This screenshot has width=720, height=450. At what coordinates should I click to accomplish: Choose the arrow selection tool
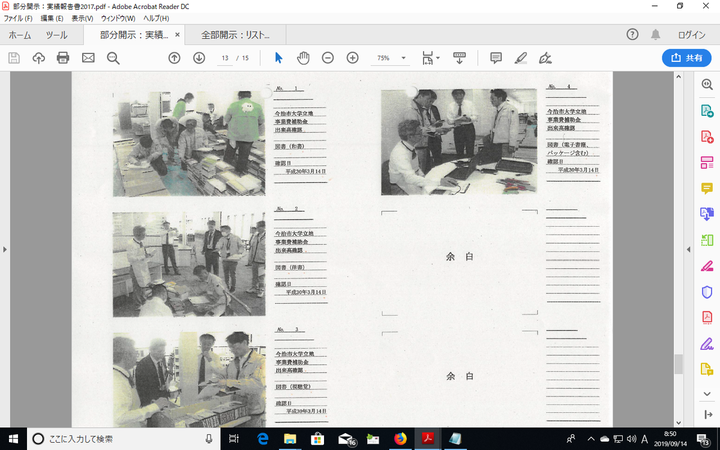pyautogui.click(x=279, y=58)
